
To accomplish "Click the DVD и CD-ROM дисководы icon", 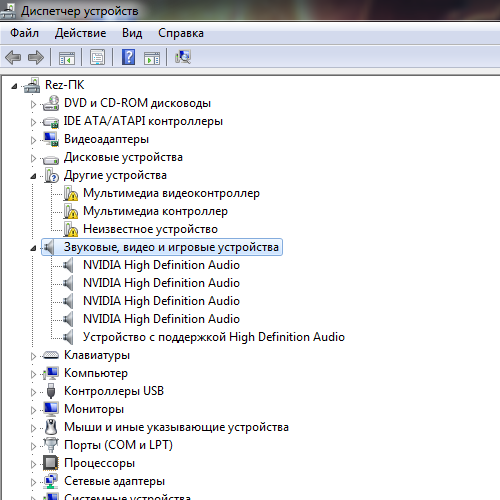I will pos(51,103).
